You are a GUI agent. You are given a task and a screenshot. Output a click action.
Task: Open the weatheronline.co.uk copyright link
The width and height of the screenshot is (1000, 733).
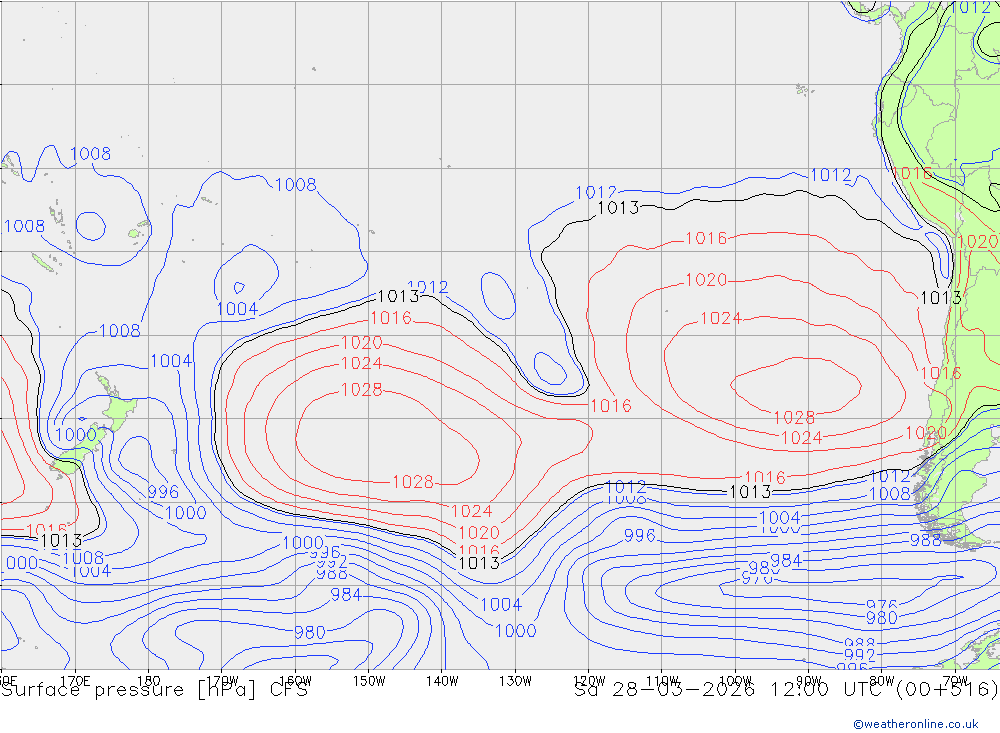pyautogui.click(x=915, y=723)
